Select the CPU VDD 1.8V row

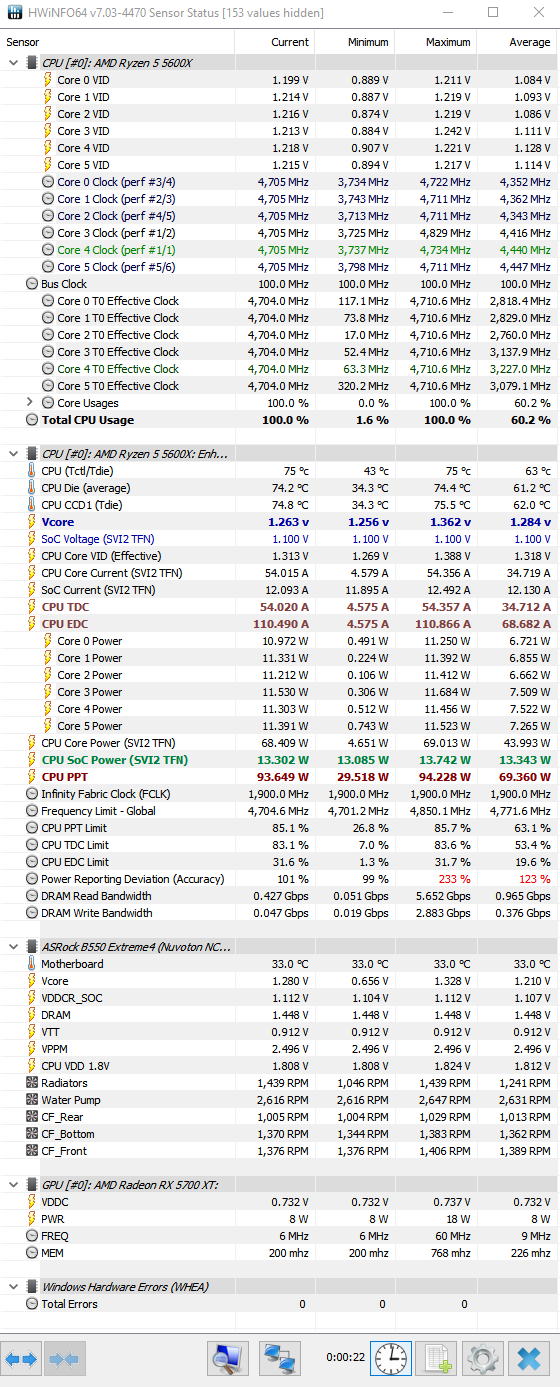click(278, 1065)
